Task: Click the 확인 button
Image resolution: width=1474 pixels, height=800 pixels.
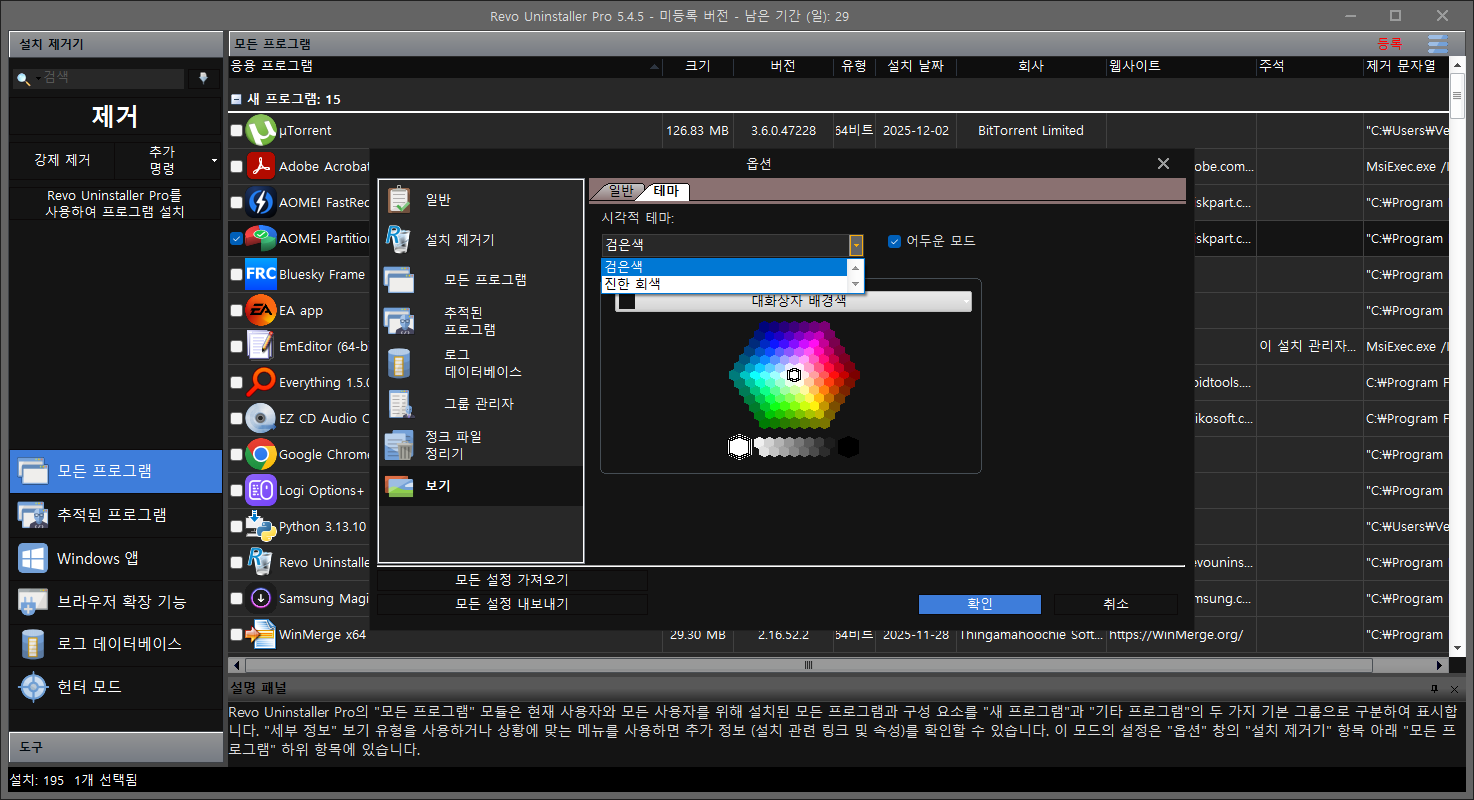Action: tap(980, 604)
